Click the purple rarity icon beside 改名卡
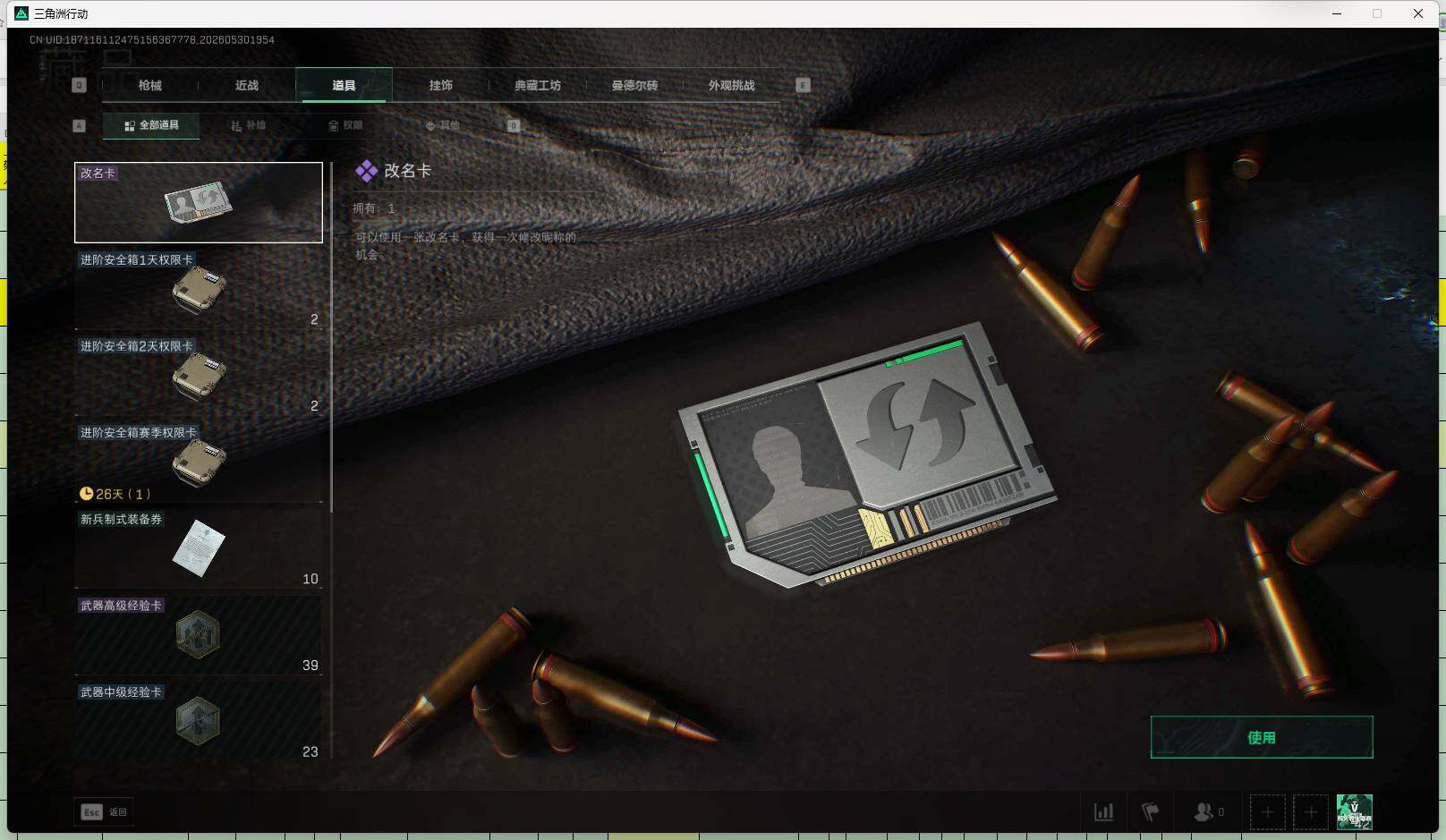This screenshot has width=1446, height=840. click(366, 171)
